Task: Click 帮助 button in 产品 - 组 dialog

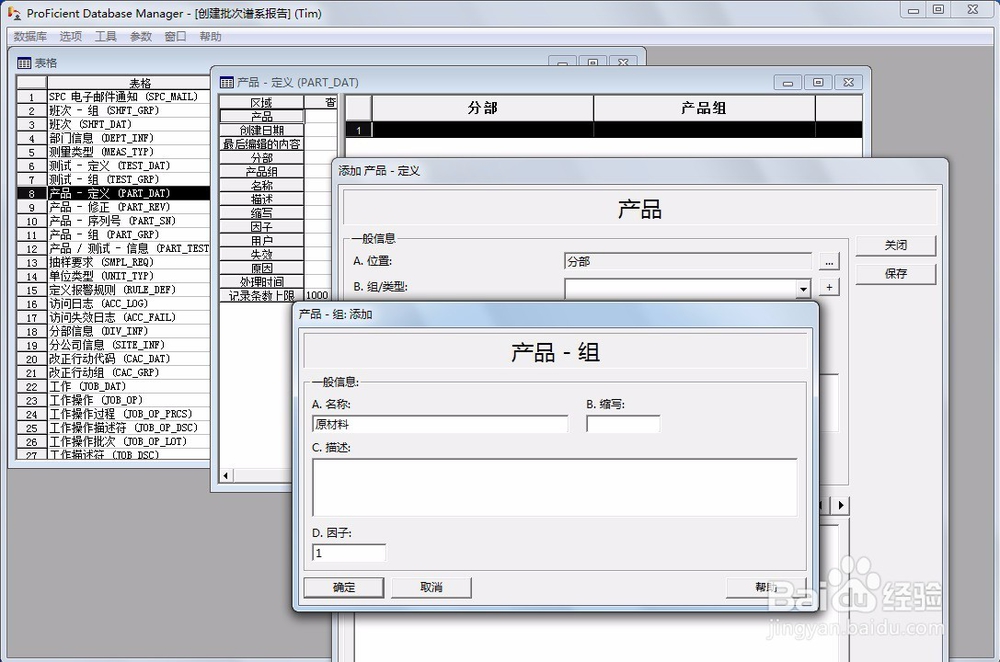Action: pyautogui.click(x=766, y=587)
